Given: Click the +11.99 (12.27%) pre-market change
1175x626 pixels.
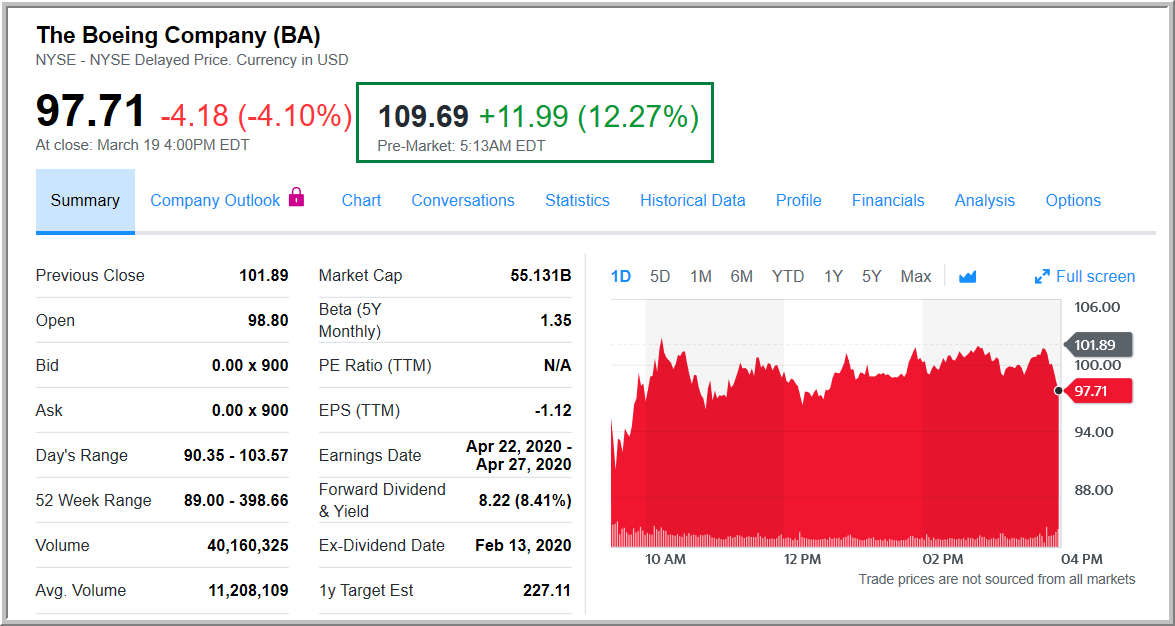Looking at the screenshot, I should 589,116.
